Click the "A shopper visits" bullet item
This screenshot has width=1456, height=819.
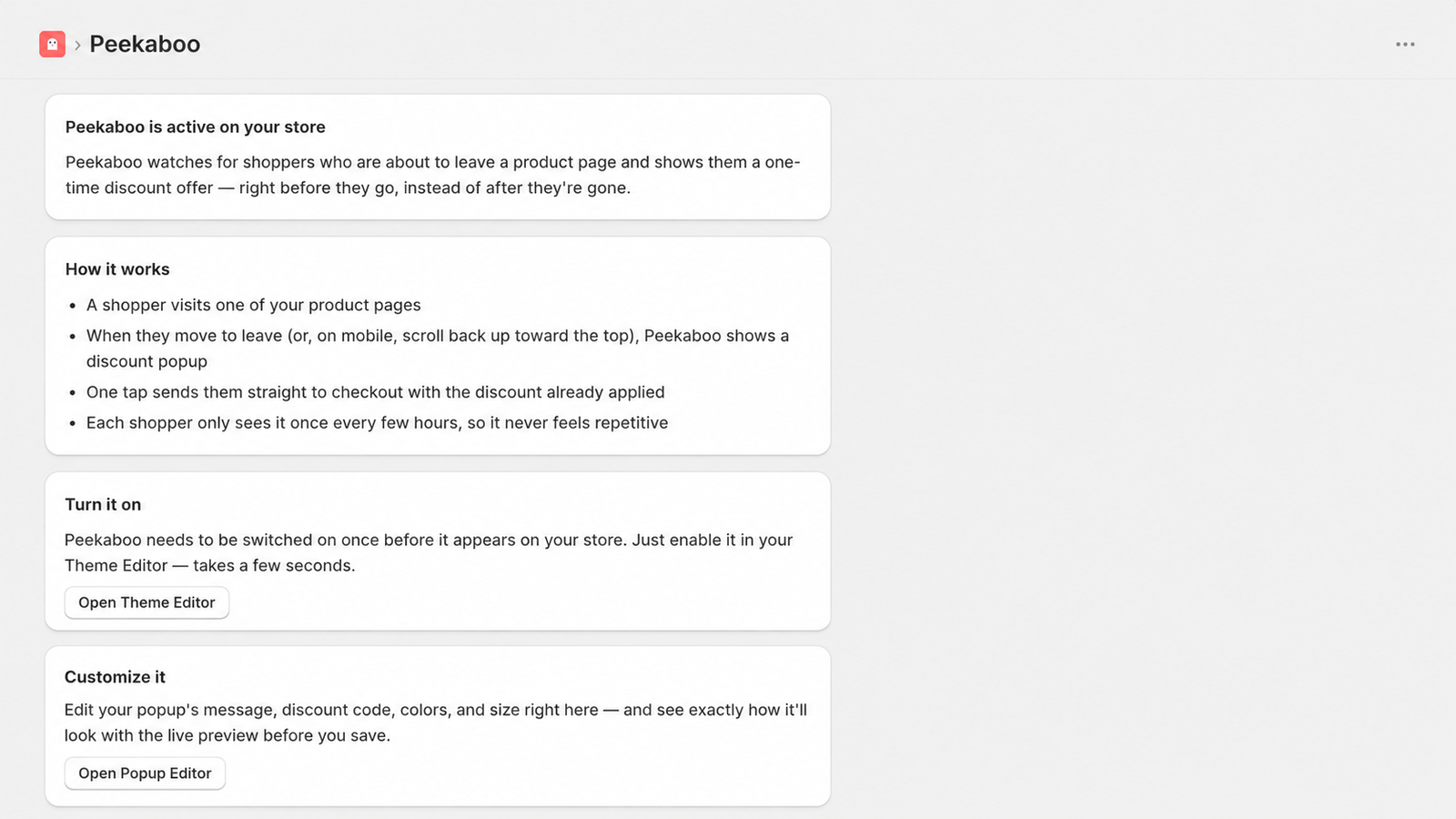(x=254, y=305)
